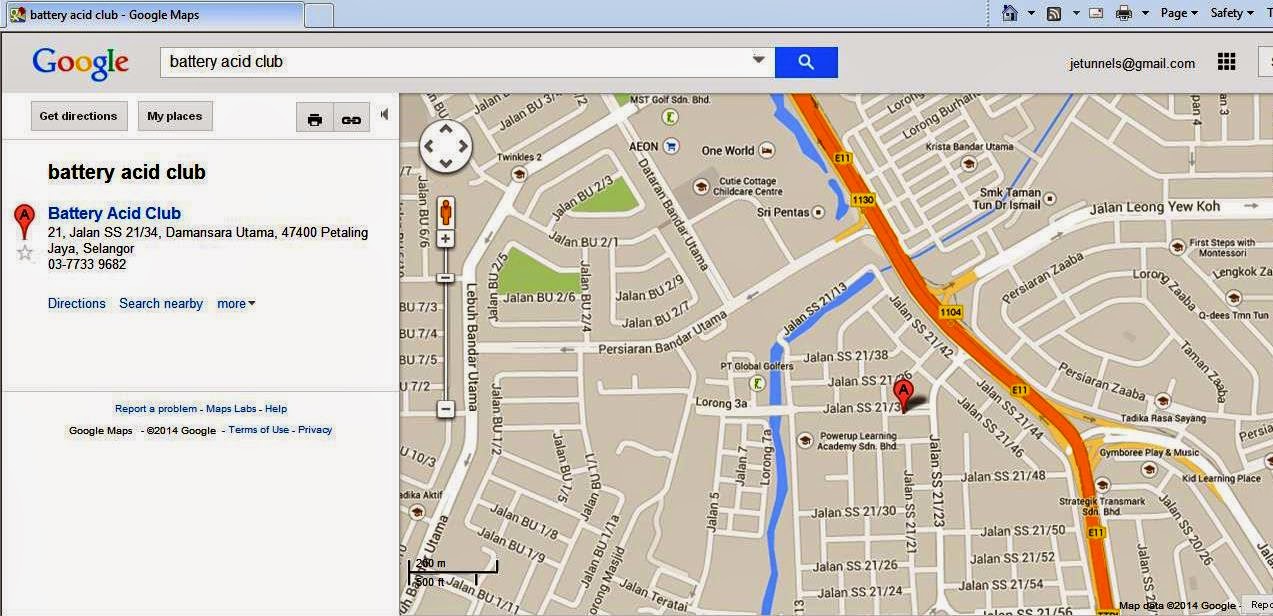Click the print icon in maps panel
The height and width of the screenshot is (616, 1273).
(x=315, y=117)
